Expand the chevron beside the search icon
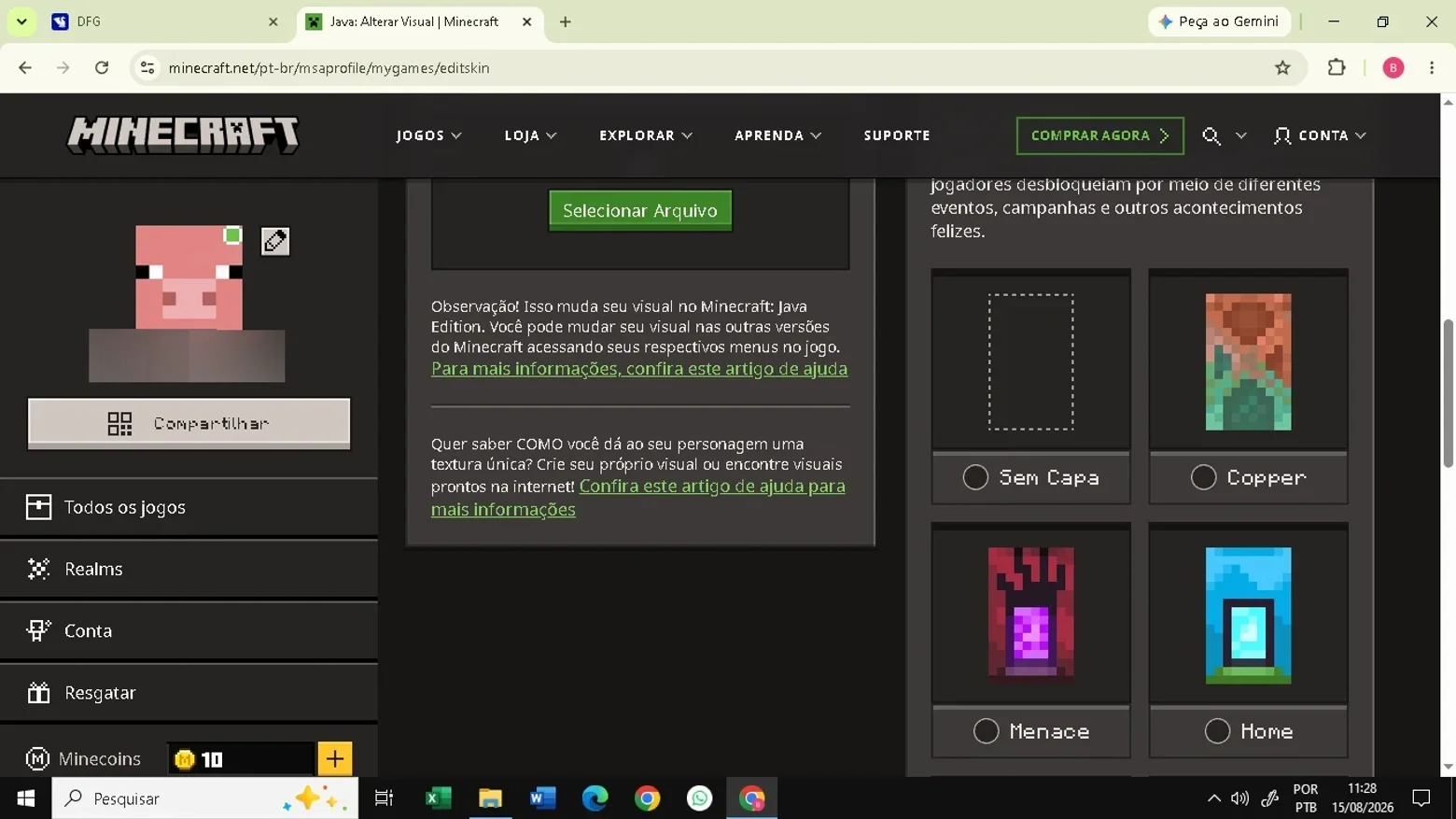The image size is (1456, 819). [x=1240, y=136]
